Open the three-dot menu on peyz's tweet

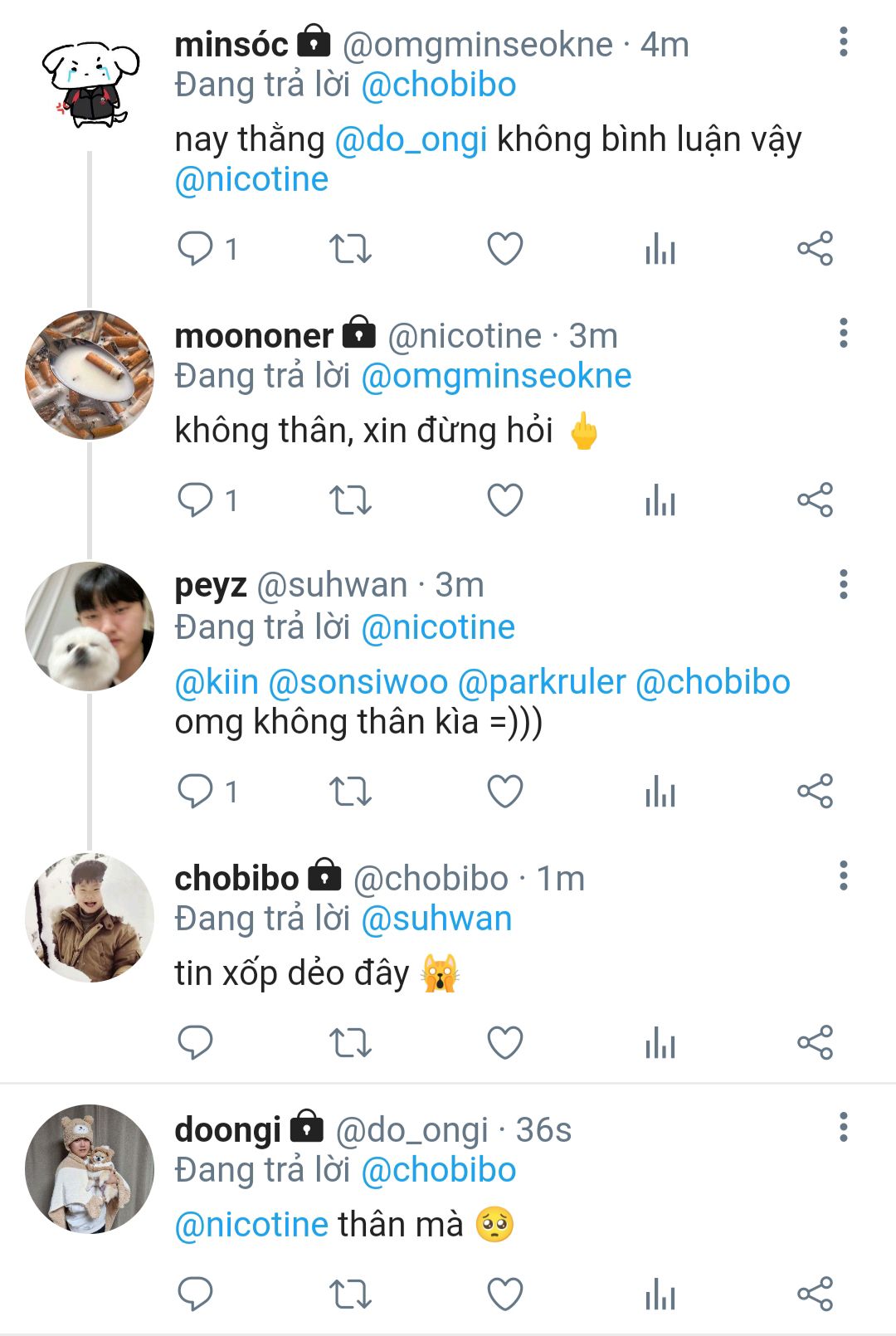843,585
